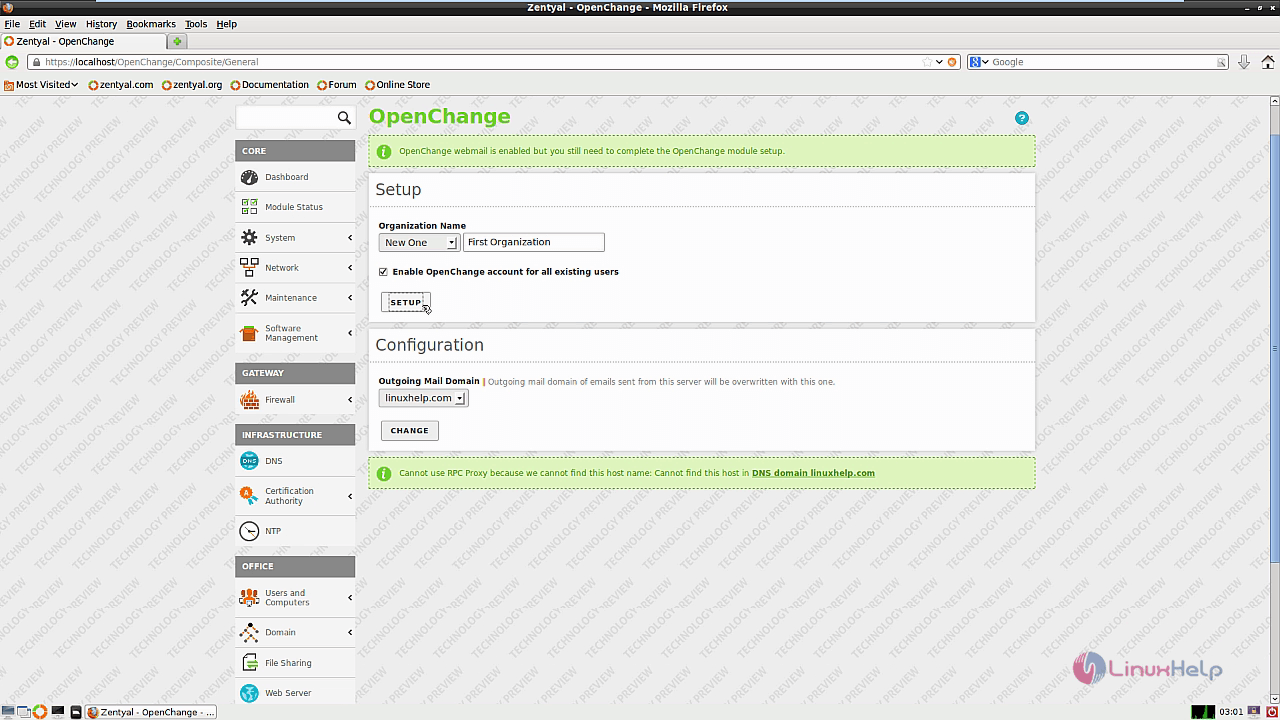This screenshot has height=720, width=1280.
Task: Toggle Enable OpenChange account for all users
Action: pyautogui.click(x=383, y=272)
